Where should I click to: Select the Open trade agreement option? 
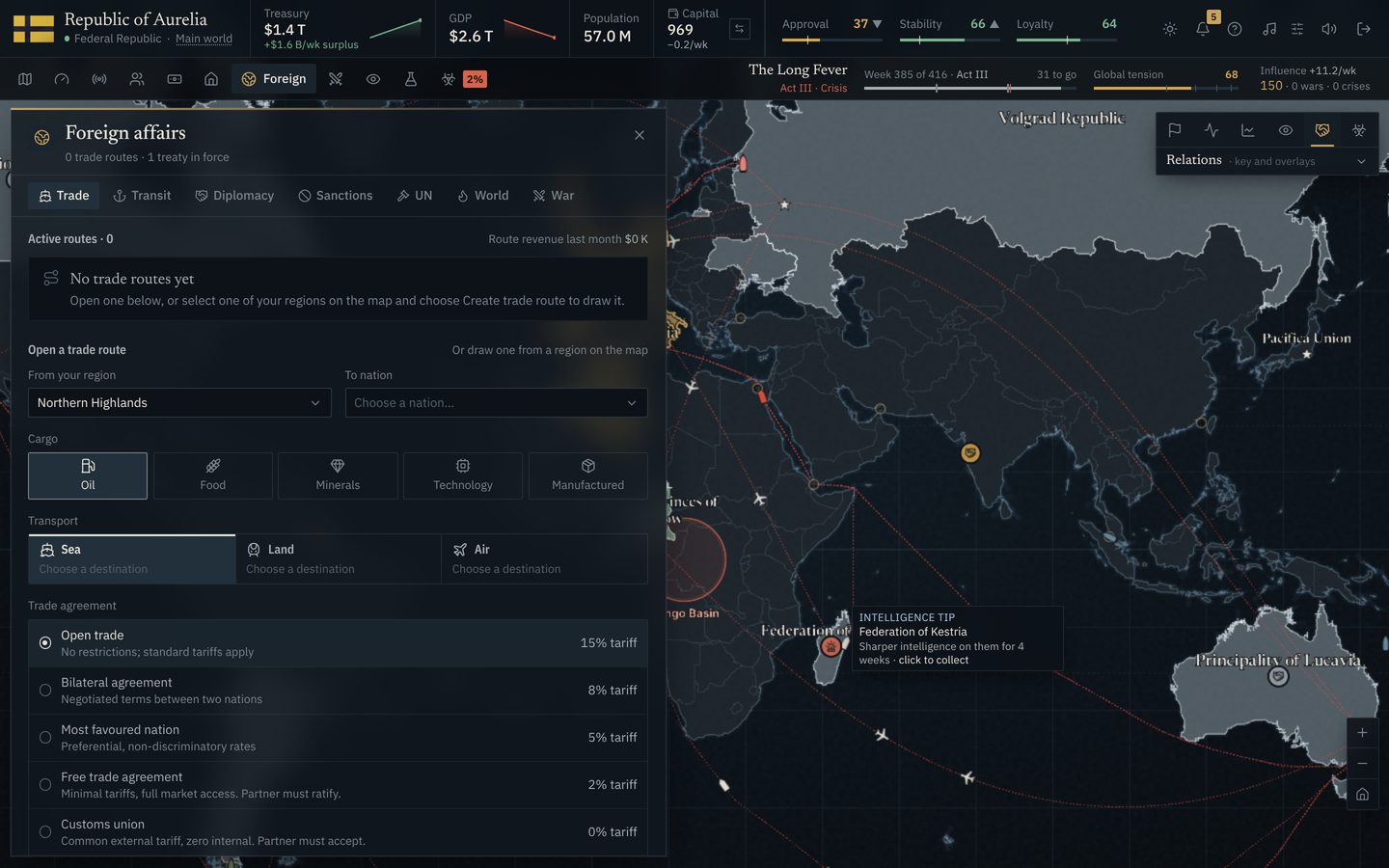(x=338, y=643)
